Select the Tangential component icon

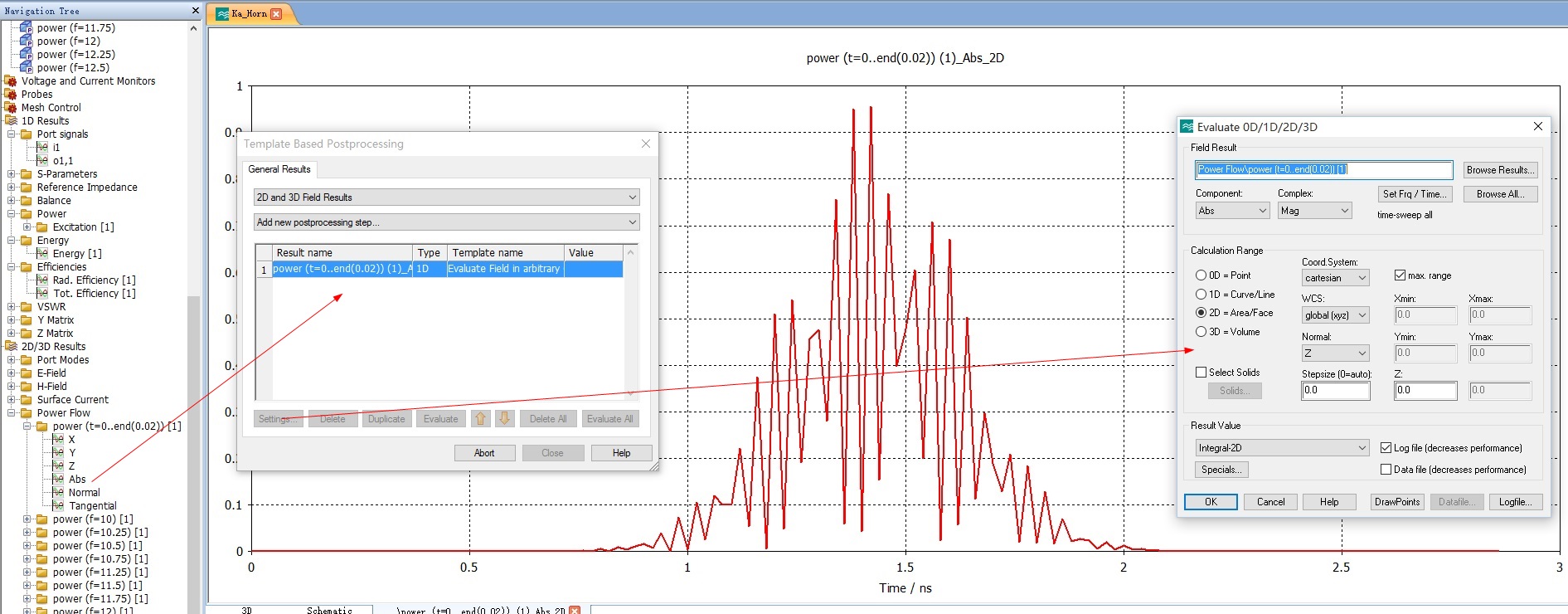click(x=58, y=505)
